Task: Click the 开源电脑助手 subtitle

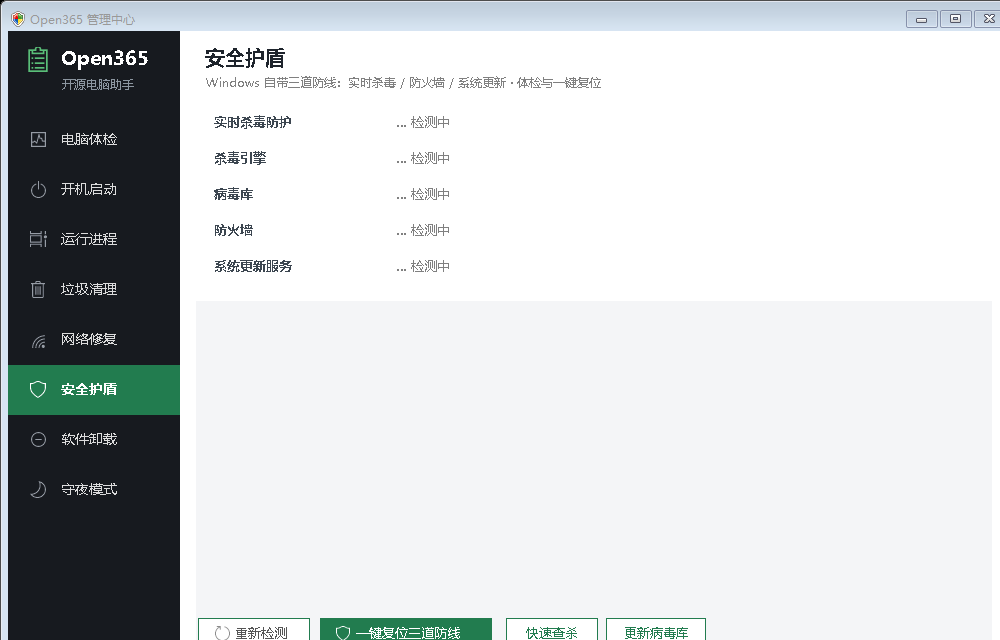Action: click(x=98, y=84)
